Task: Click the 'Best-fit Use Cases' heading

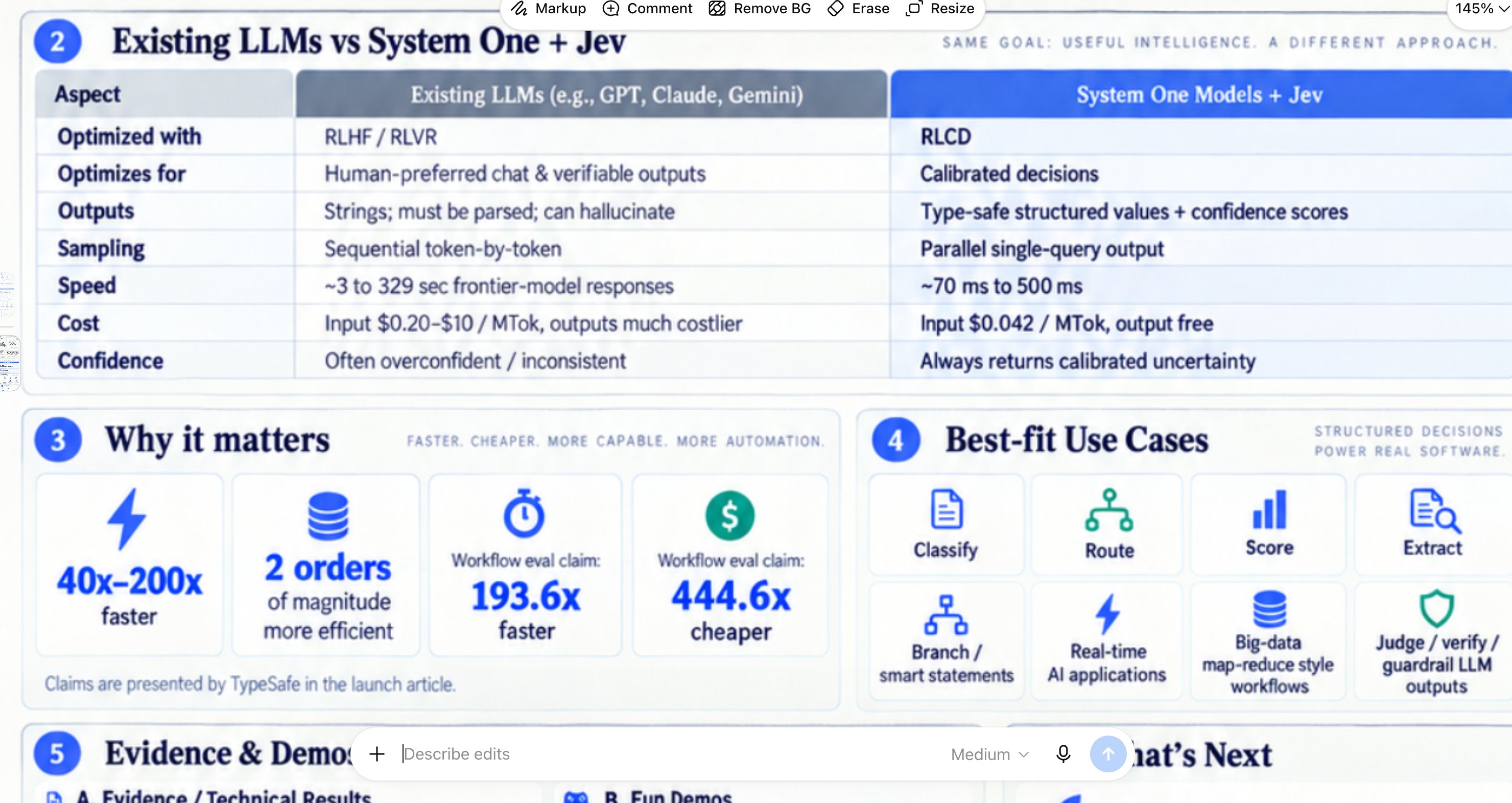Action: pyautogui.click(x=1076, y=440)
